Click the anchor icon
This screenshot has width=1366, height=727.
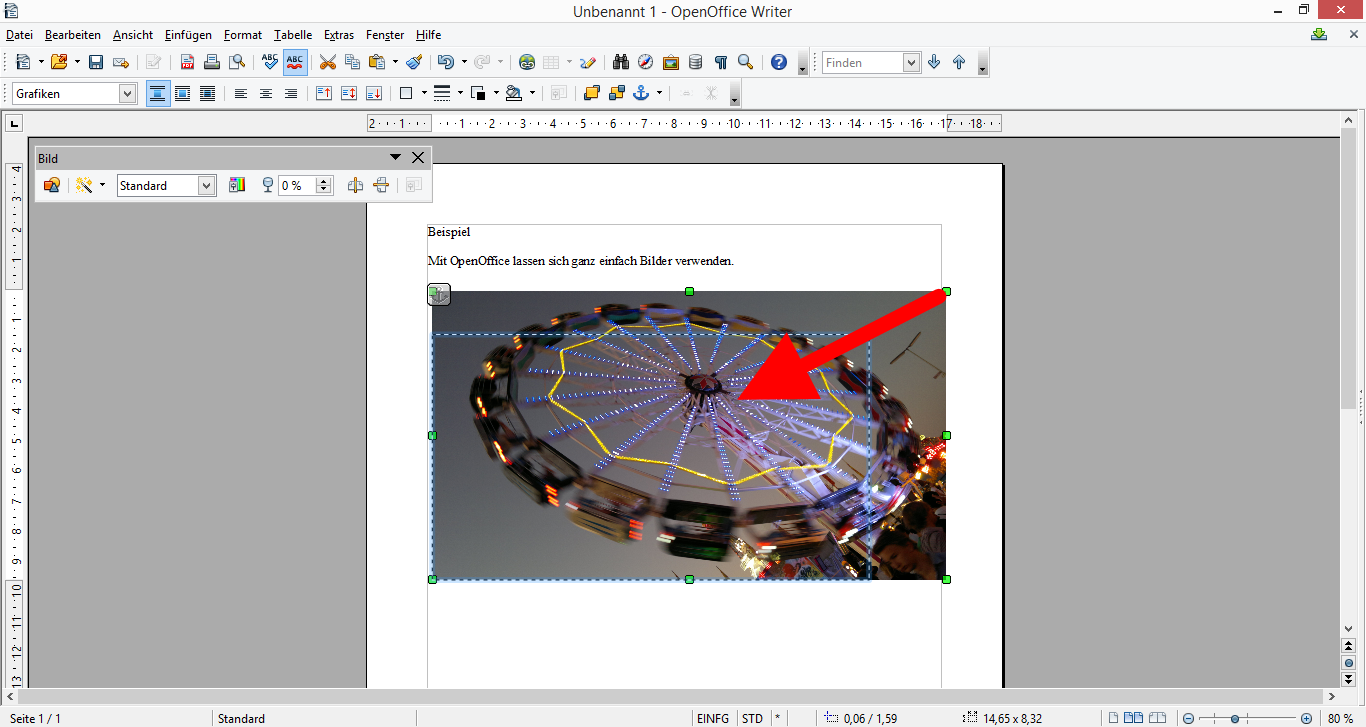click(643, 93)
